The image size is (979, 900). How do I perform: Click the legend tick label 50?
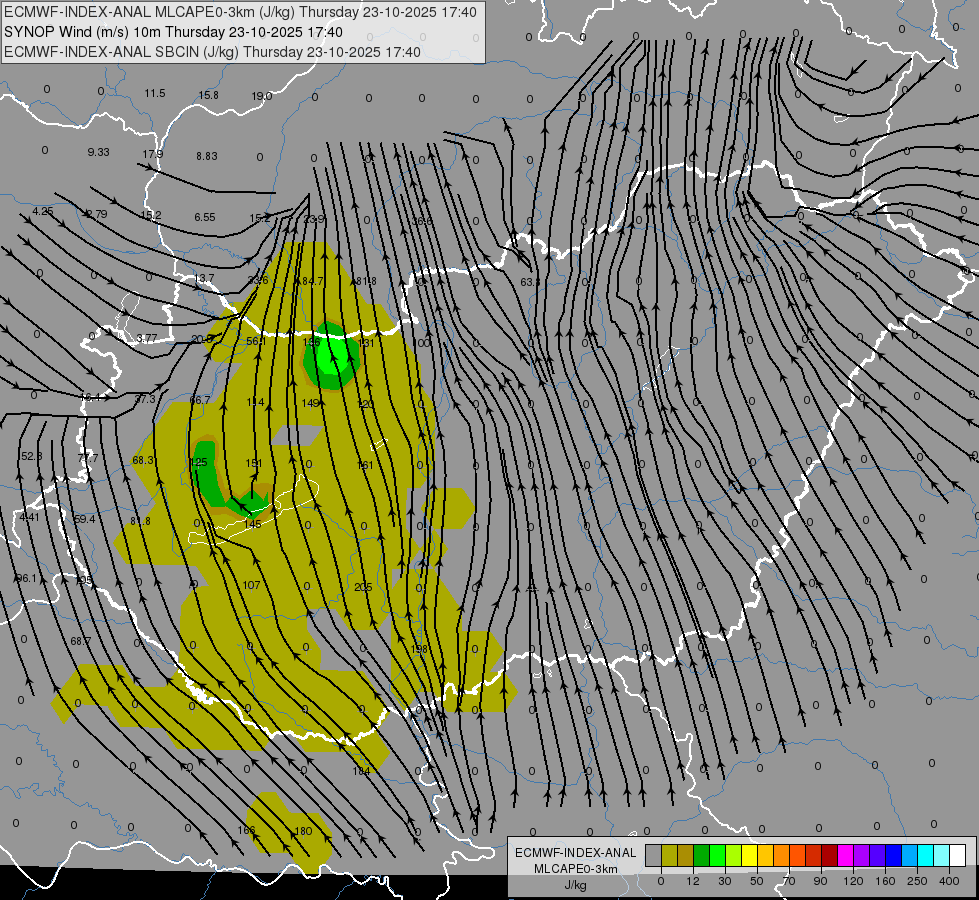tap(757, 881)
